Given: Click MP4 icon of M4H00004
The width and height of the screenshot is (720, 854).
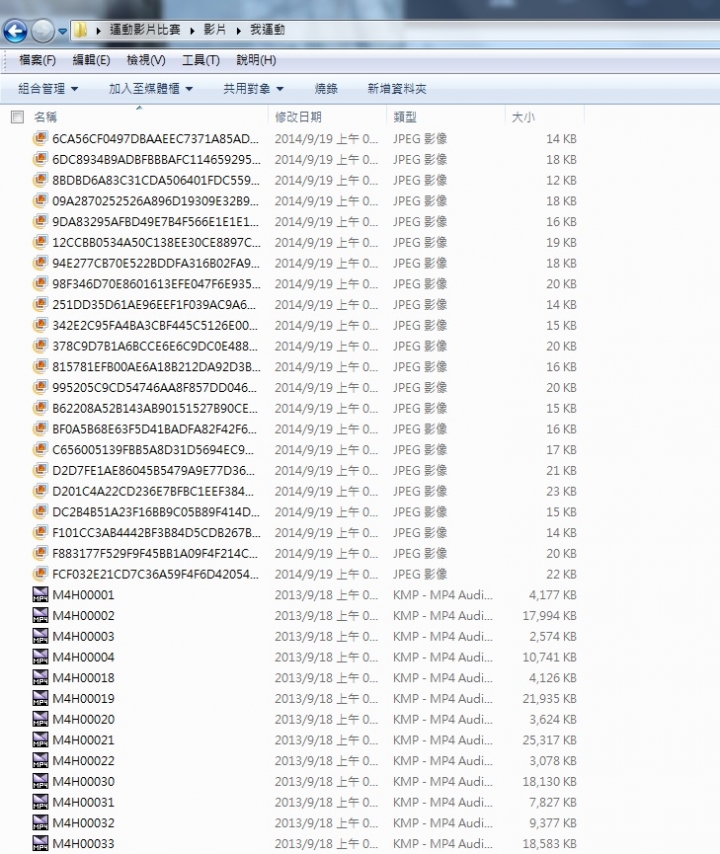Looking at the screenshot, I should [x=40, y=657].
